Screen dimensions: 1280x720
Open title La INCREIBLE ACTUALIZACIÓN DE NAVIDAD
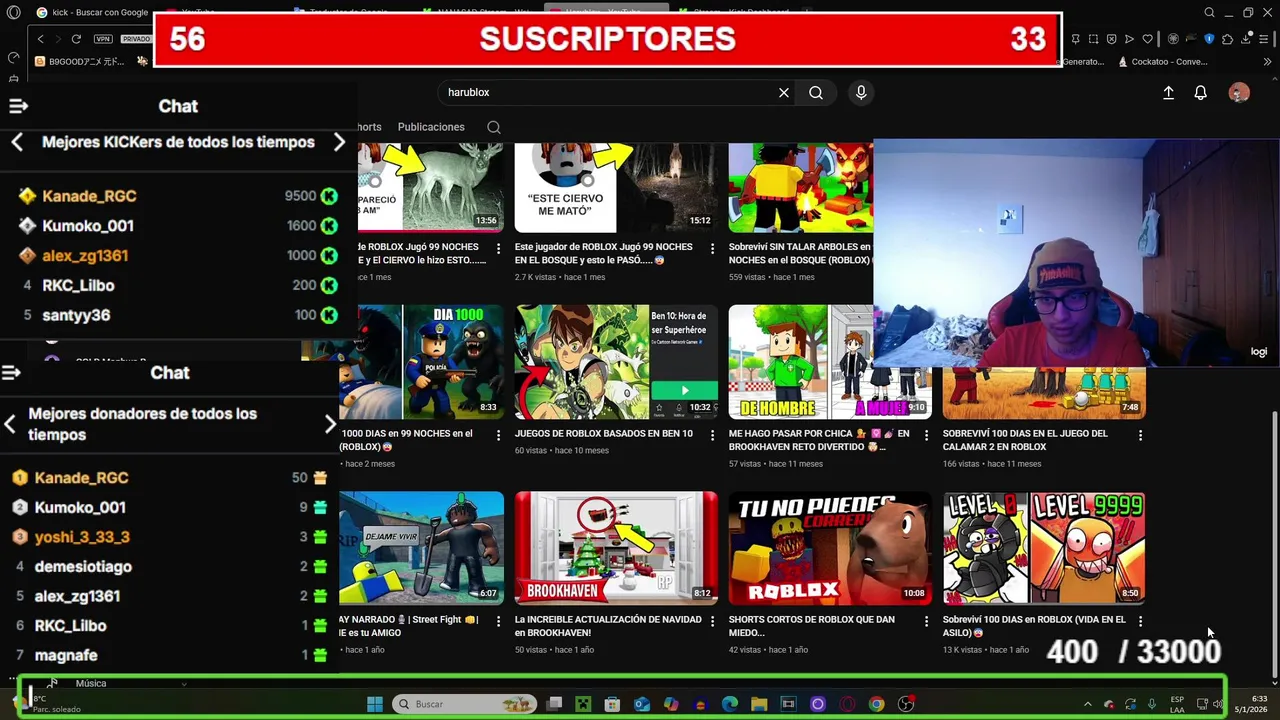[x=608, y=626]
